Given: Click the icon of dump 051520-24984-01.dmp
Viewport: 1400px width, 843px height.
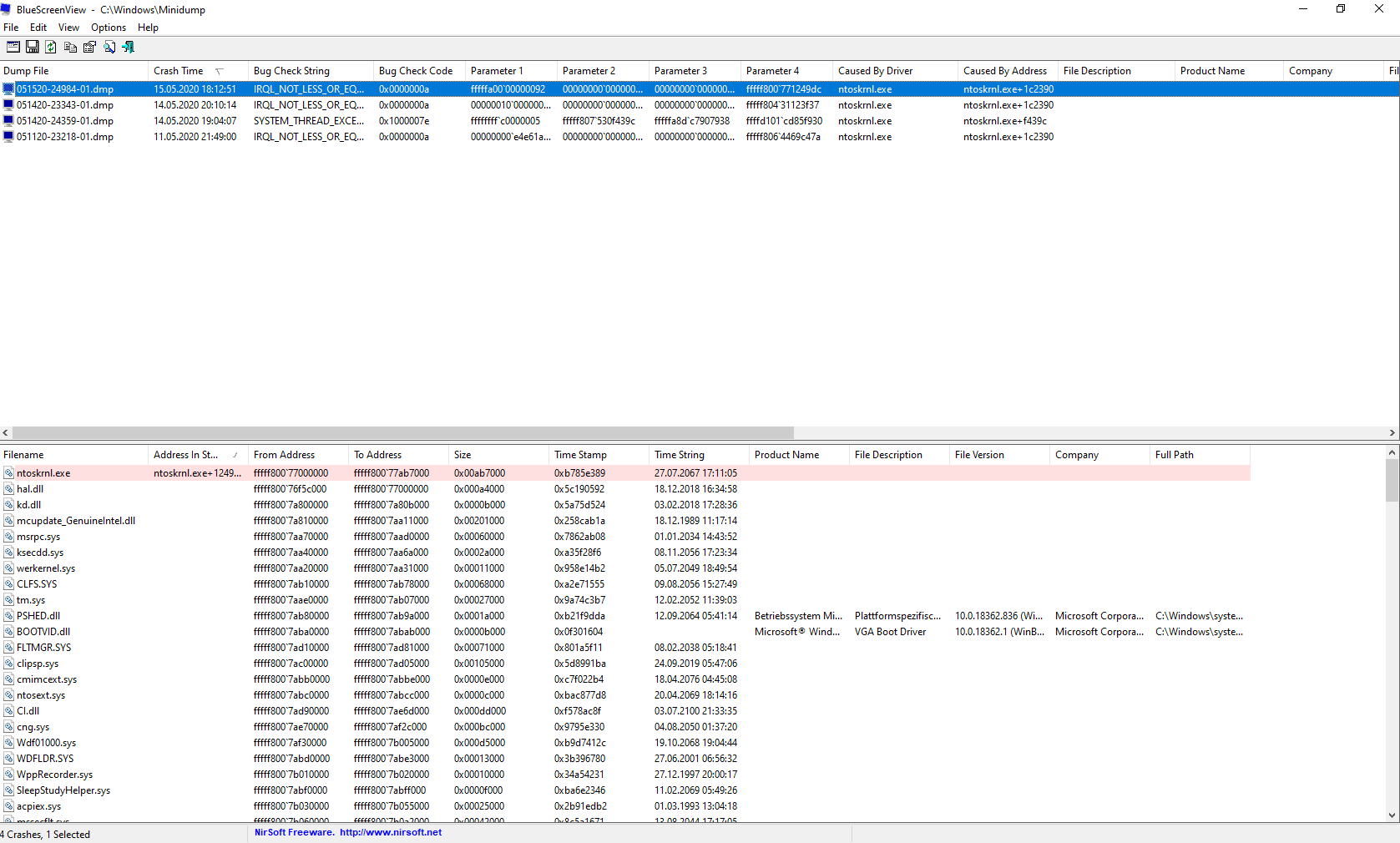Looking at the screenshot, I should pyautogui.click(x=9, y=89).
